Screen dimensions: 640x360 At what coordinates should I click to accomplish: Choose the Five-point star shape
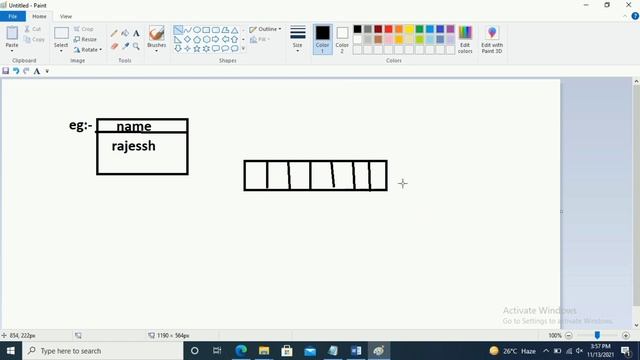pyautogui.click(x=197, y=49)
